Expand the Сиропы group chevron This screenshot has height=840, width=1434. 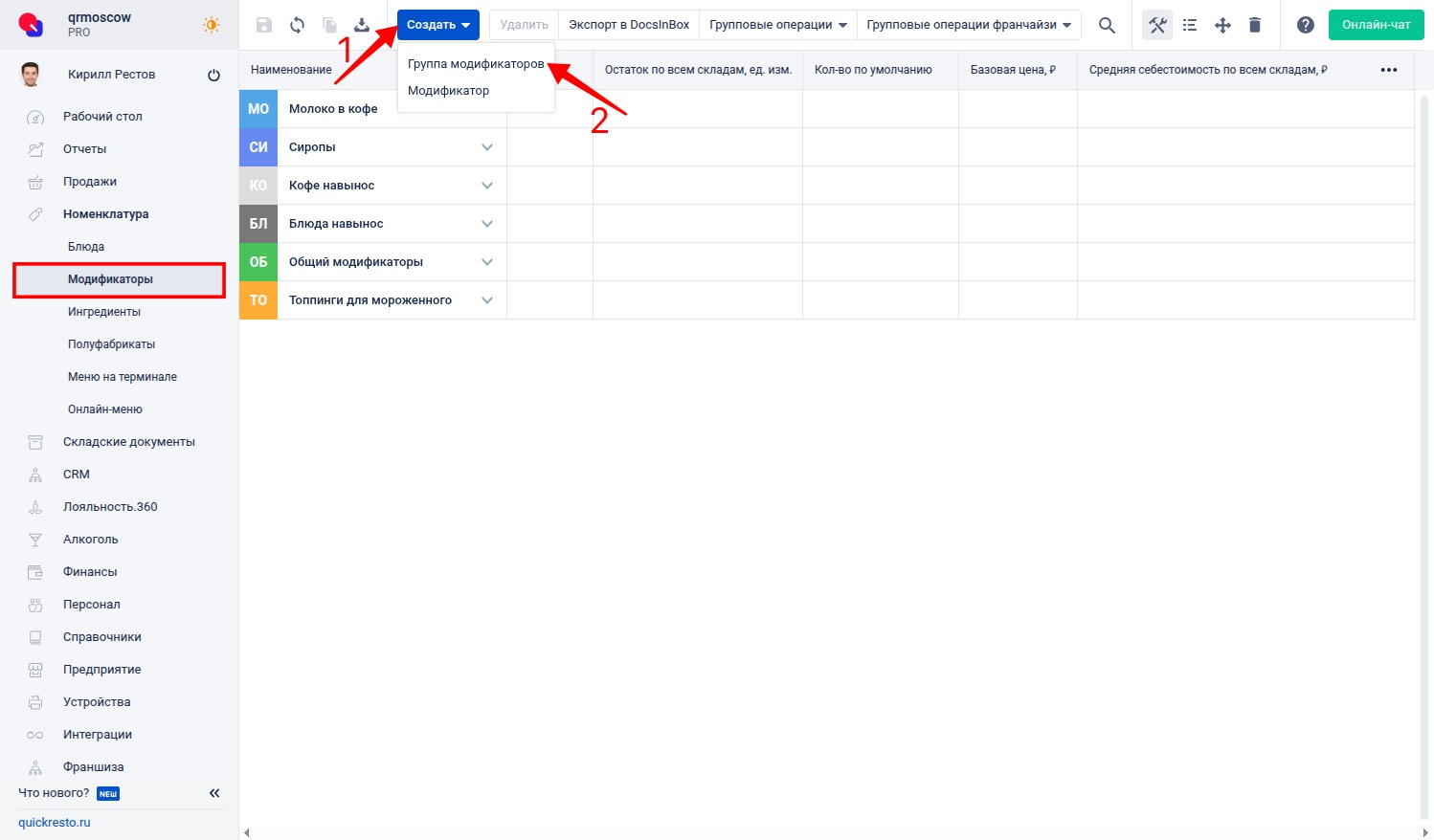[487, 147]
